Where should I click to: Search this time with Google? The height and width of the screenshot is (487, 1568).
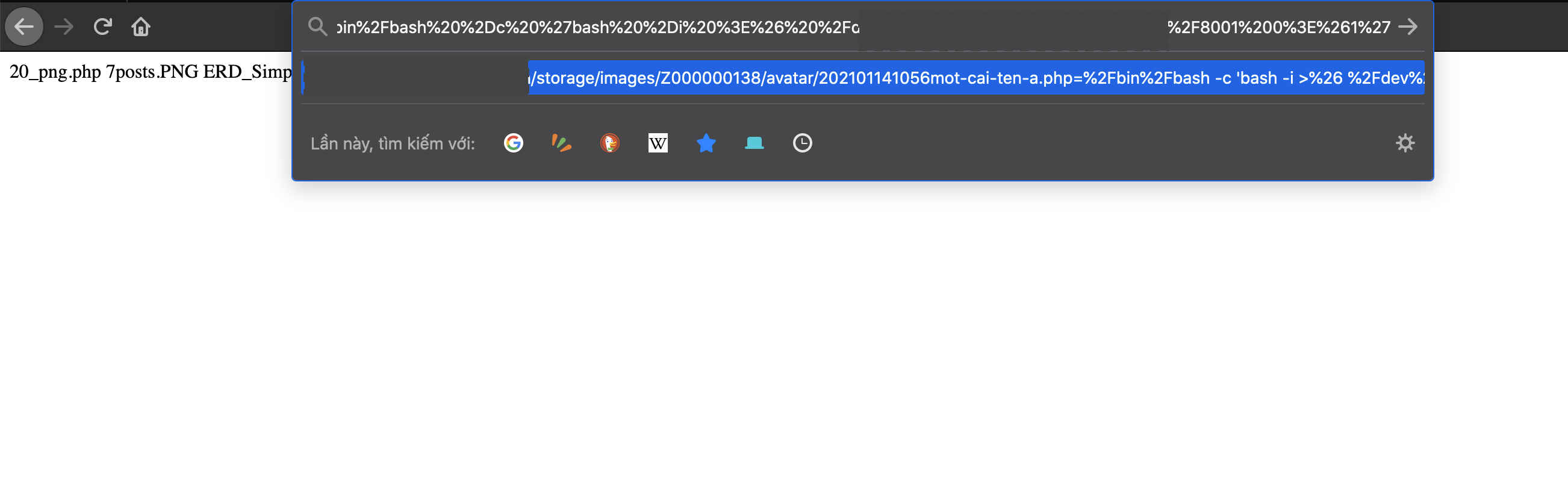point(513,143)
